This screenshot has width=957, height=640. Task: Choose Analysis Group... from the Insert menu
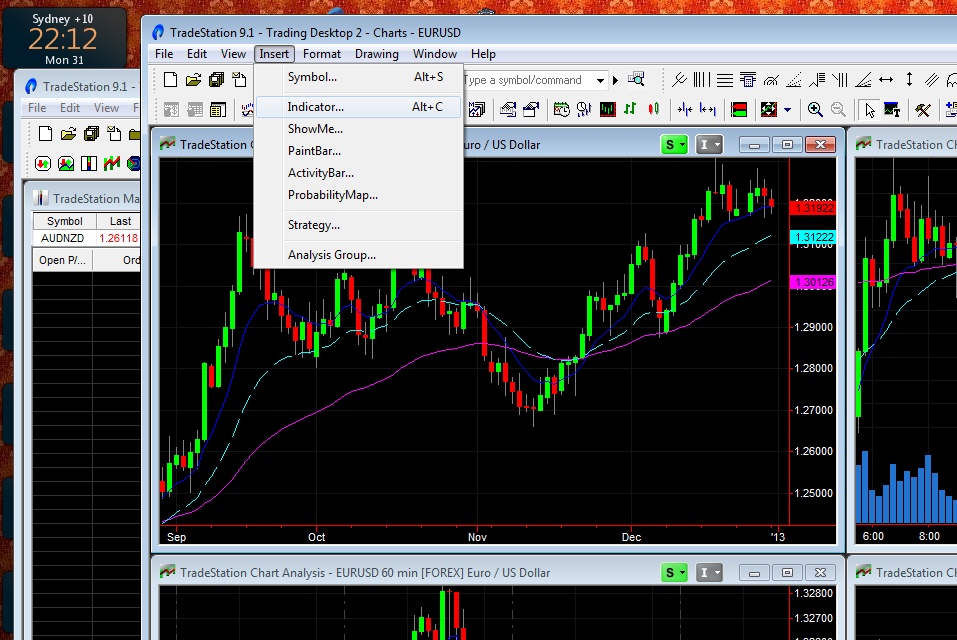point(359,254)
